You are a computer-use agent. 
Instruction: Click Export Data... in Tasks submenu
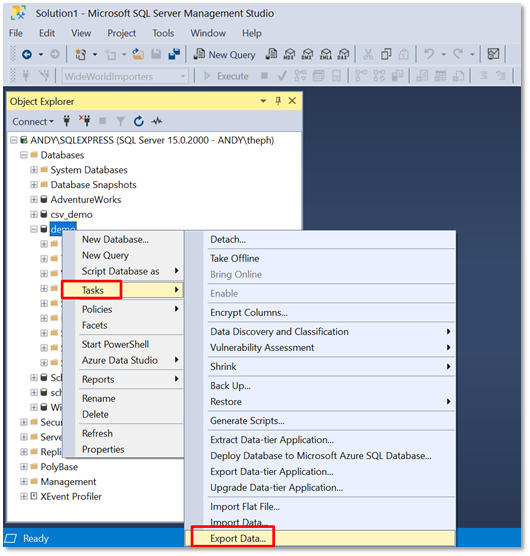click(x=320, y=539)
